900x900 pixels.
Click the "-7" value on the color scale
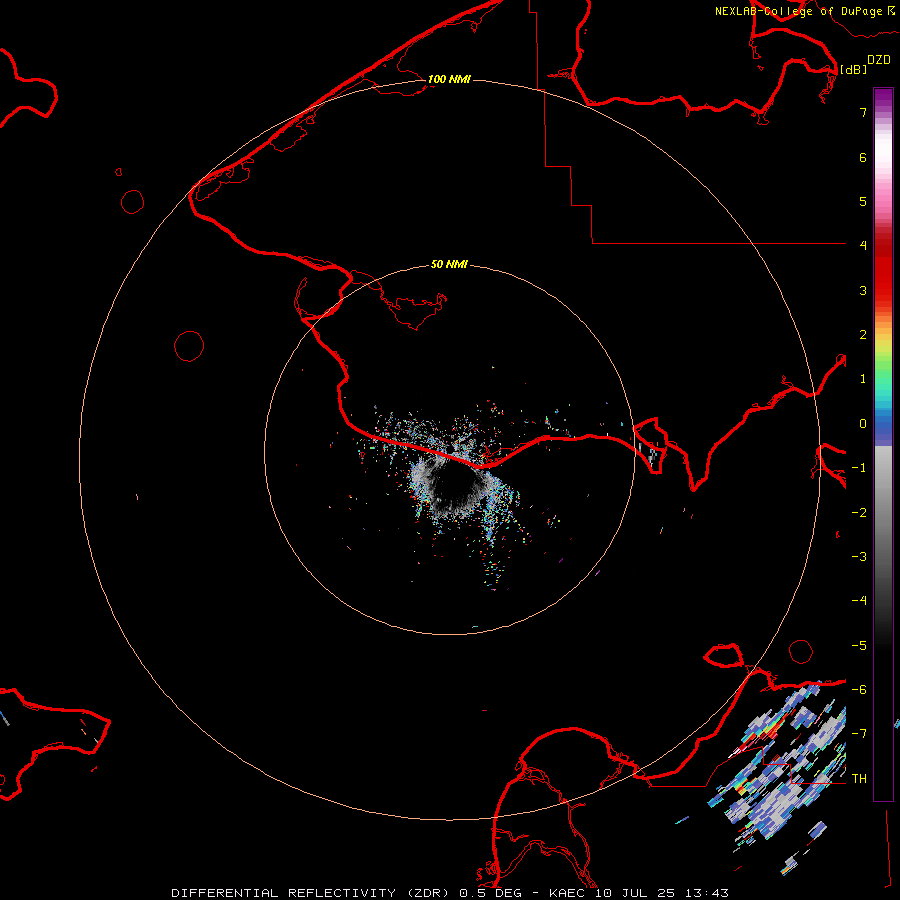[x=859, y=734]
